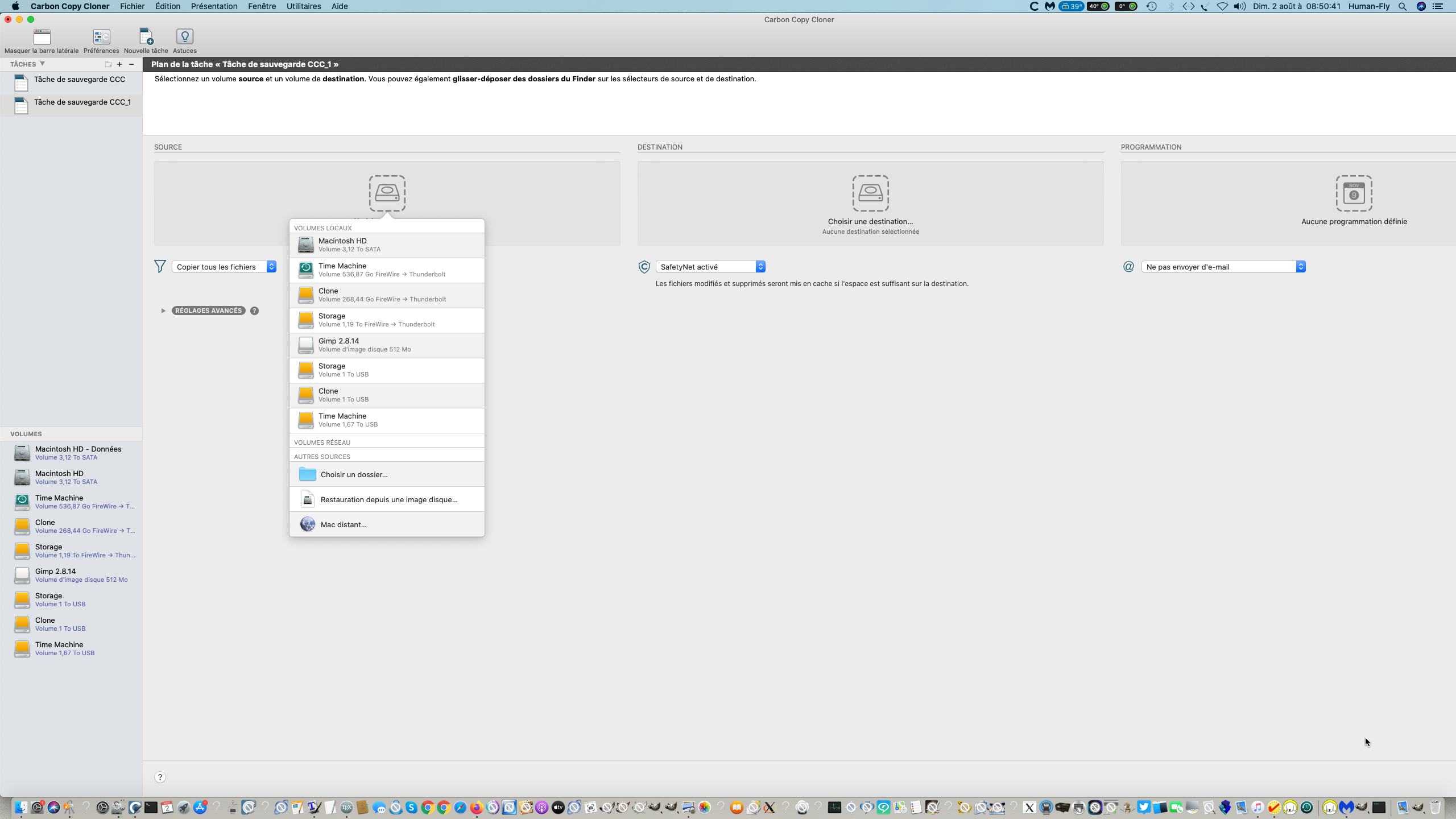Select task Tâche de sauvegarde CCC_1
The height and width of the screenshot is (819, 1456).
(x=71, y=105)
